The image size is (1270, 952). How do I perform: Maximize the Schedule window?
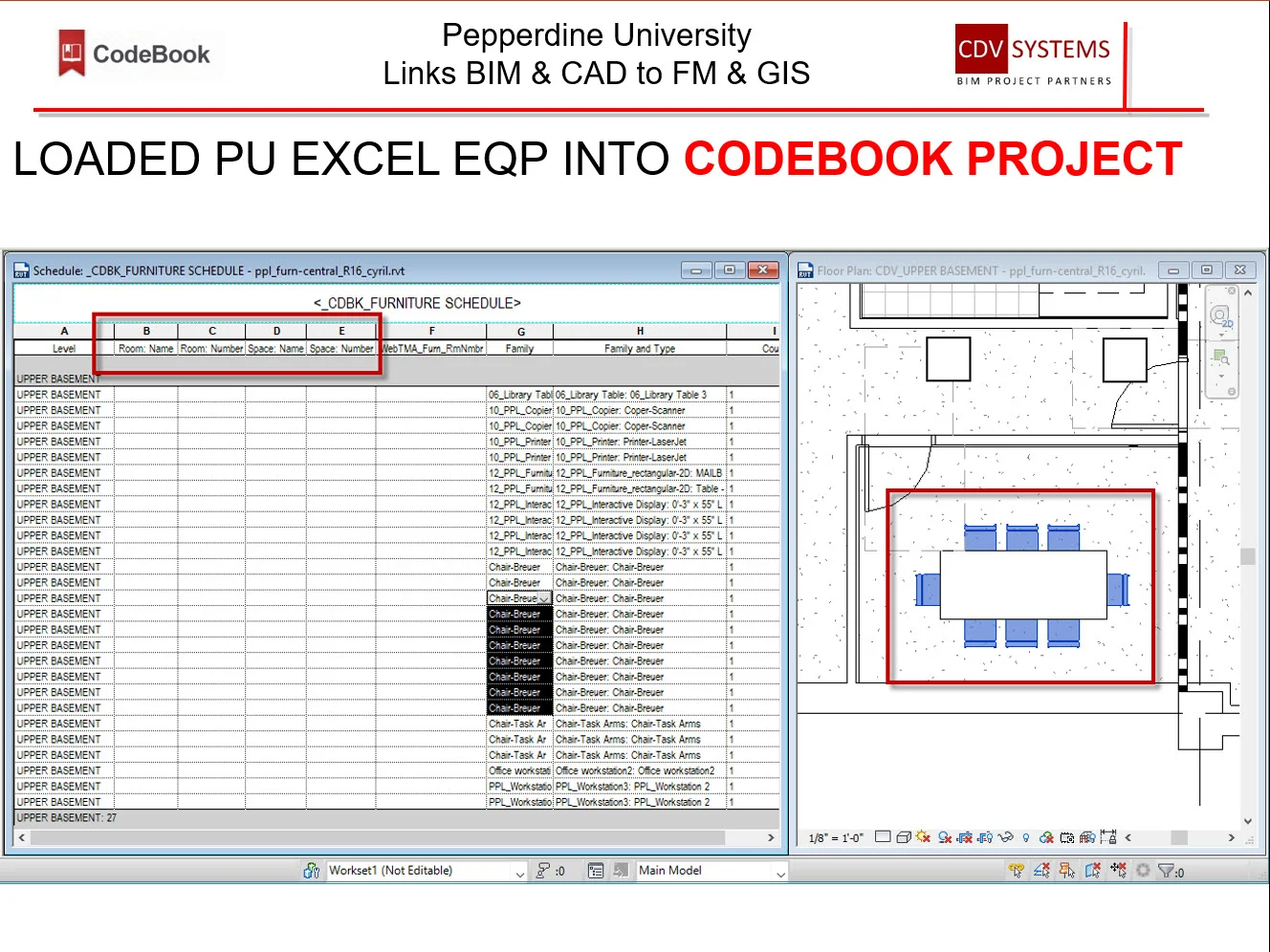pyautogui.click(x=730, y=270)
